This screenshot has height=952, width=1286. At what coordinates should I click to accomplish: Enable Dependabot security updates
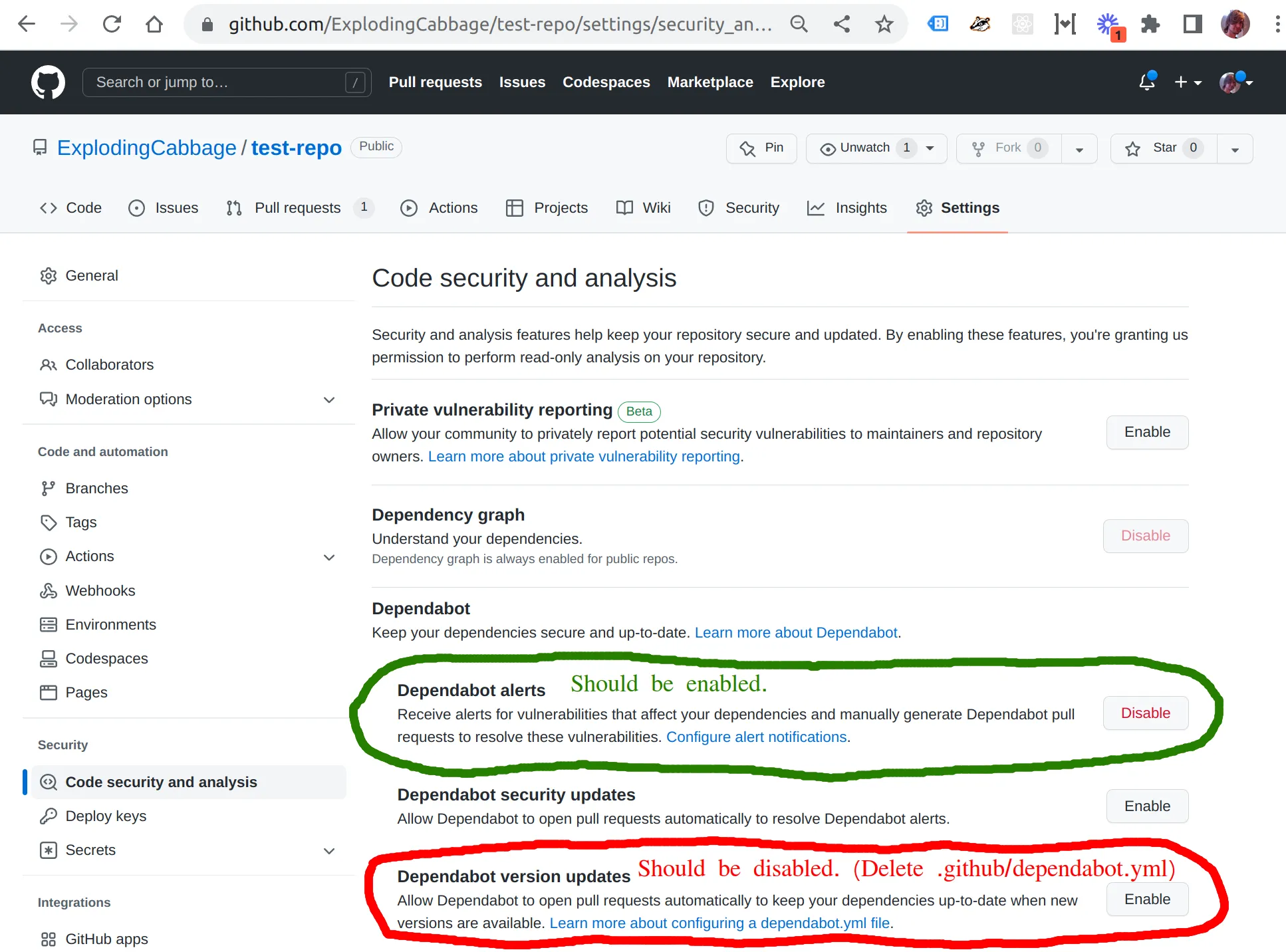(x=1146, y=806)
